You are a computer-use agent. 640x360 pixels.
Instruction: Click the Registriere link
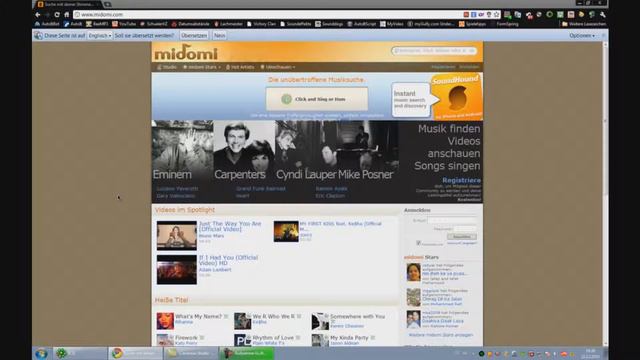pos(461,180)
